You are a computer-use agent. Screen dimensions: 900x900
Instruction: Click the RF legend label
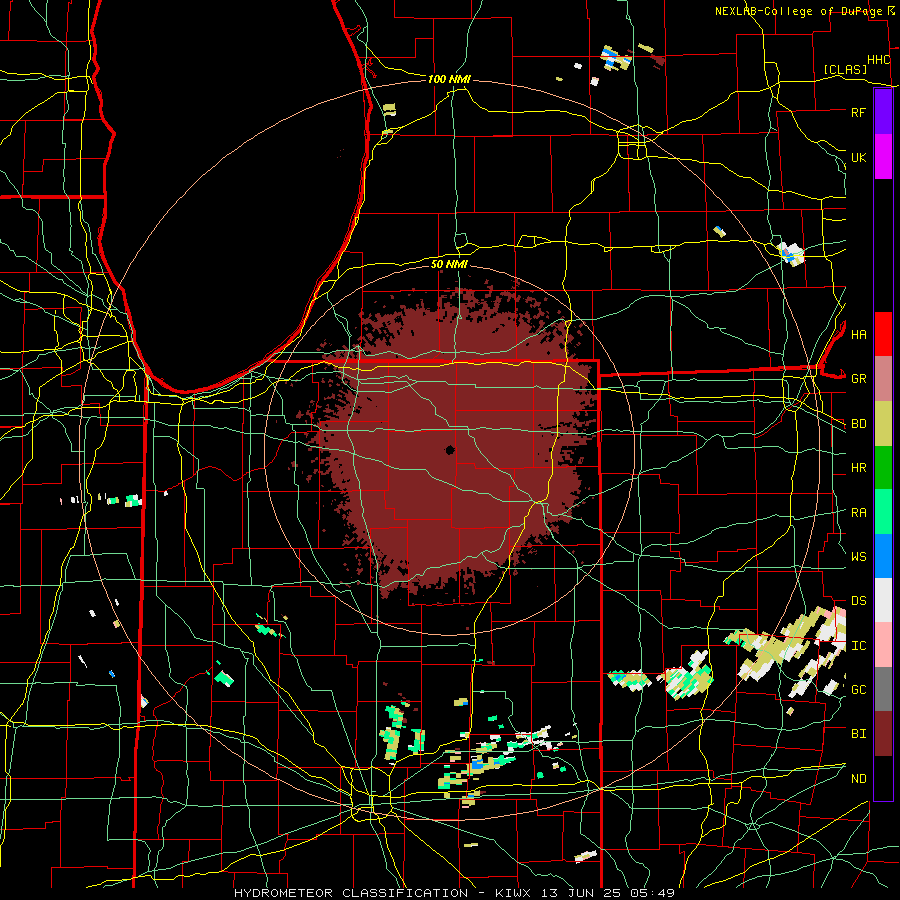[x=858, y=112]
